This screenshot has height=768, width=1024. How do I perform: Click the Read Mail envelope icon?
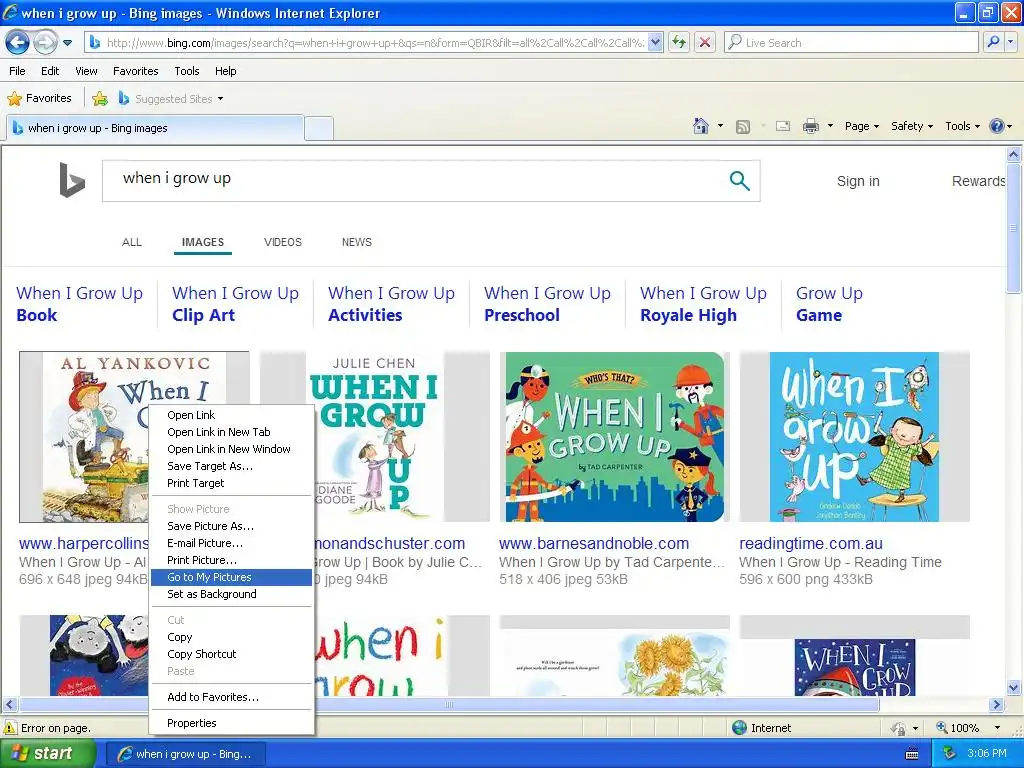[783, 126]
